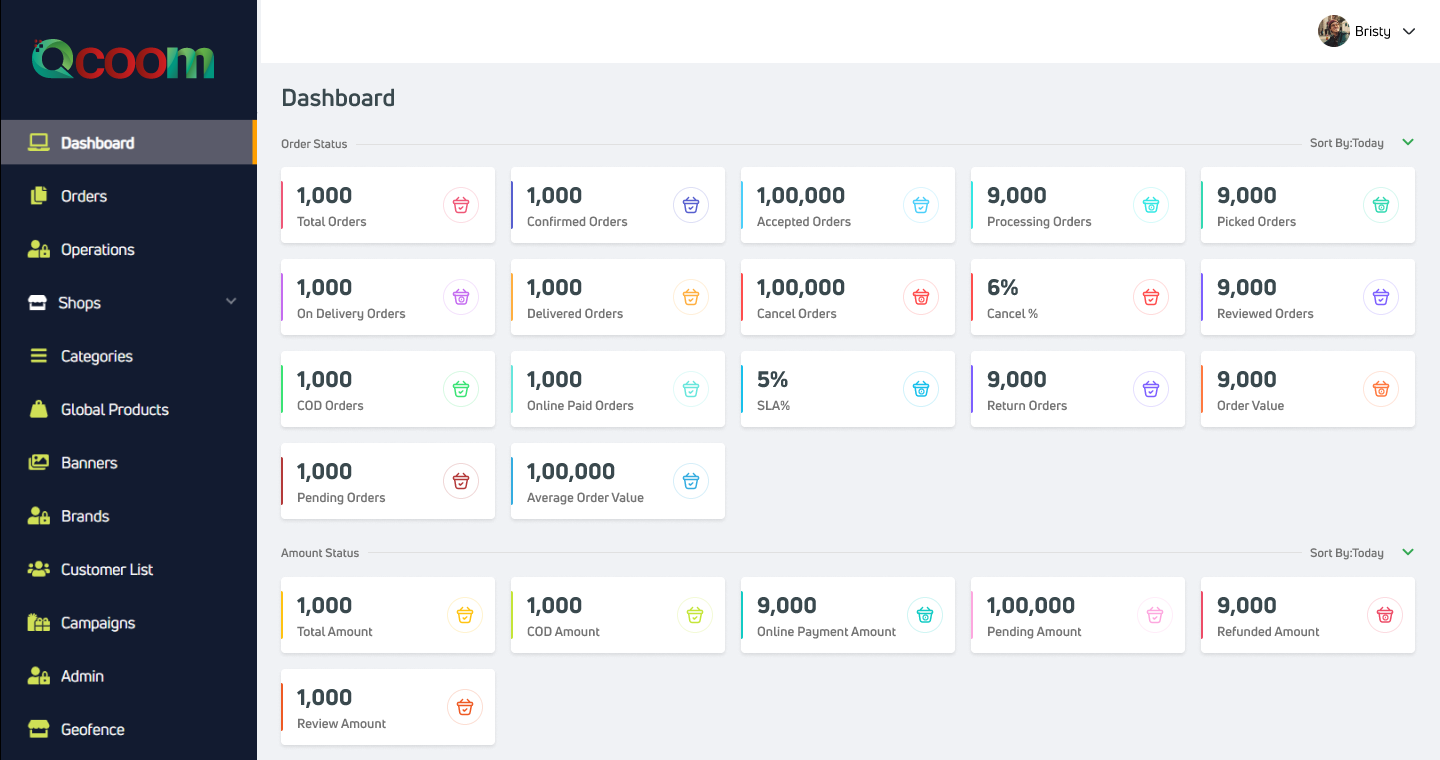
Task: Open Amount Status Sort By dropdown
Action: (1408, 552)
